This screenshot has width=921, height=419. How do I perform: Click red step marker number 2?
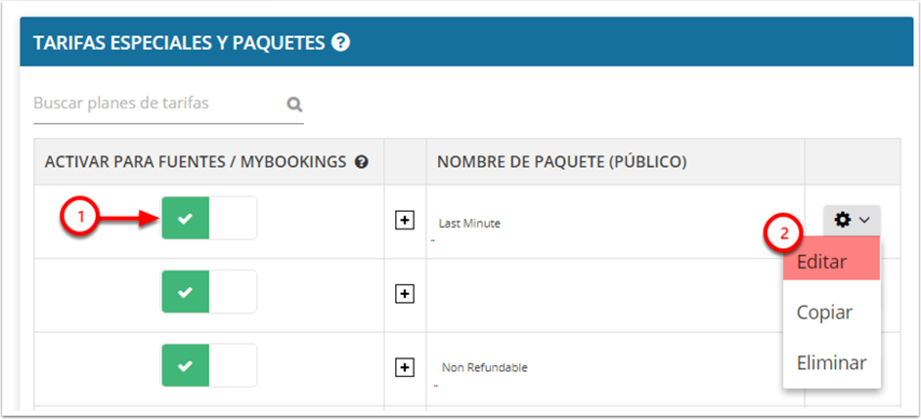(785, 237)
